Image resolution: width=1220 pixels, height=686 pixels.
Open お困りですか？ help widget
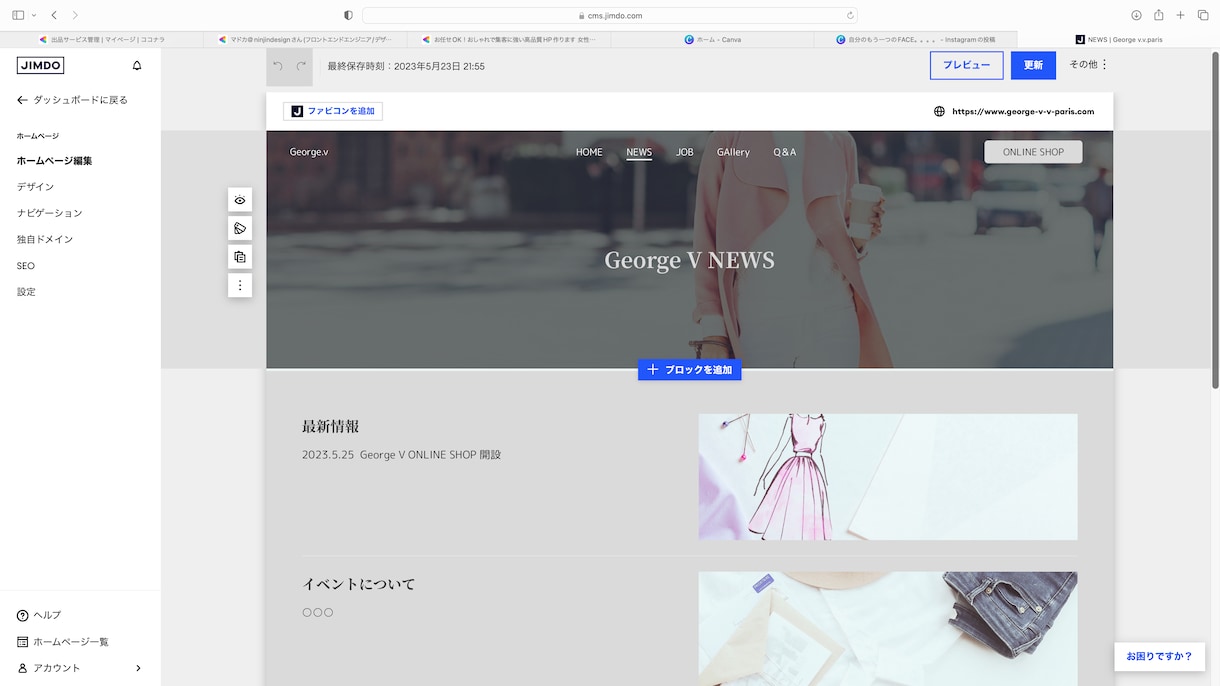[x=1159, y=656]
